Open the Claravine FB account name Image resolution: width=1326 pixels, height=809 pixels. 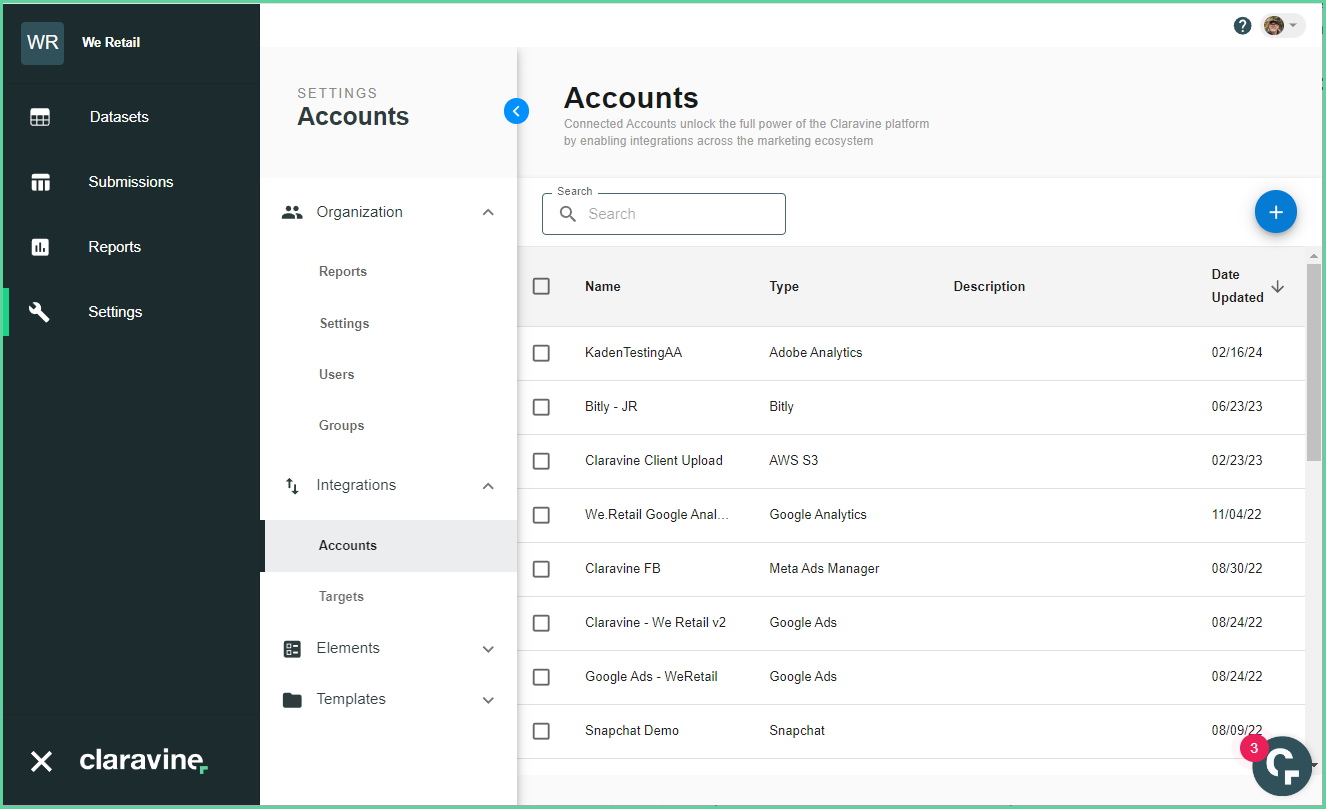pyautogui.click(x=623, y=569)
